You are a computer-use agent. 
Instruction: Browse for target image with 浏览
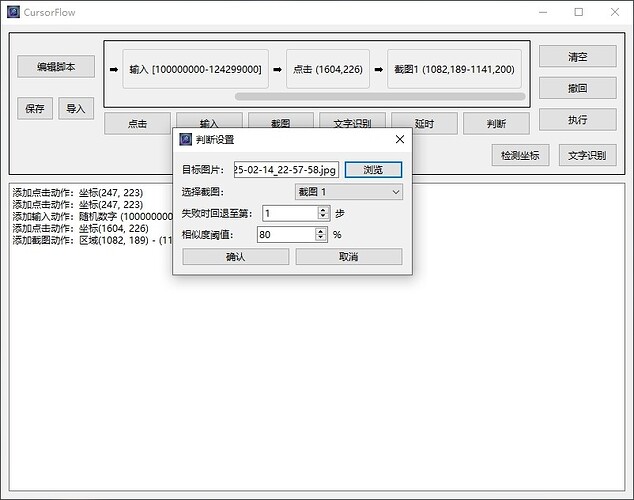pyautogui.click(x=373, y=170)
